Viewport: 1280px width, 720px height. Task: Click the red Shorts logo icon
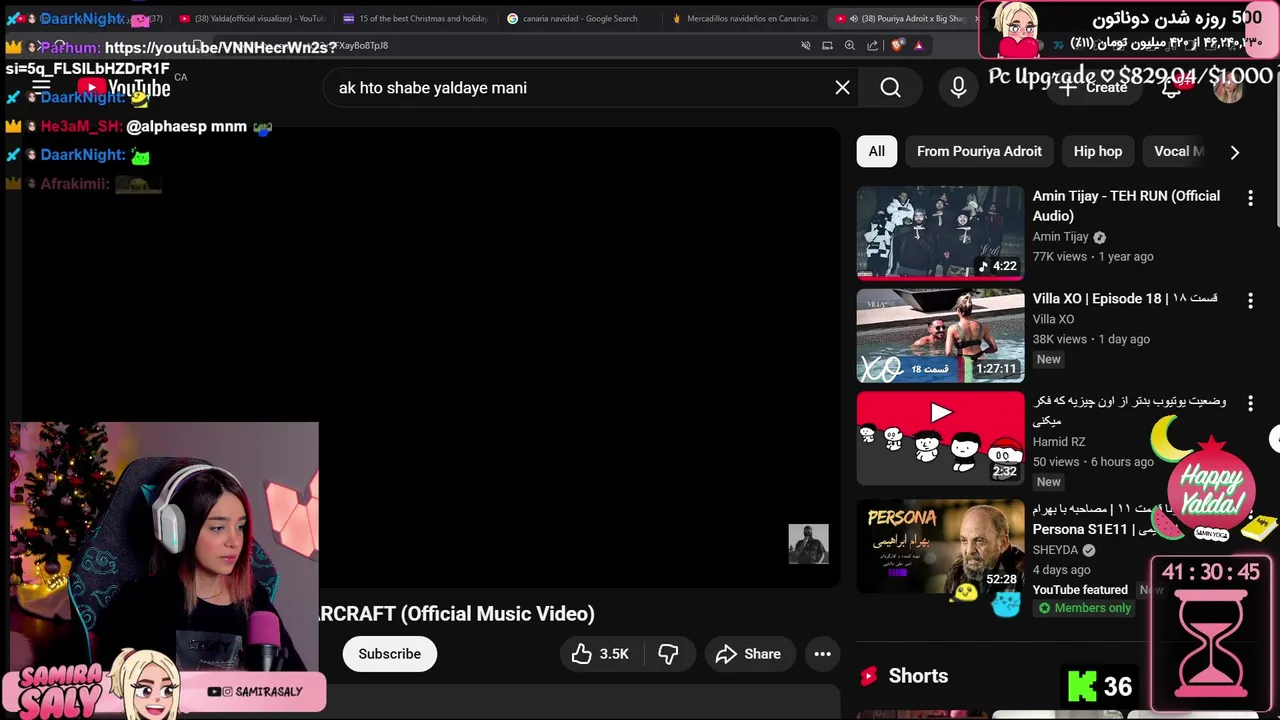868,676
